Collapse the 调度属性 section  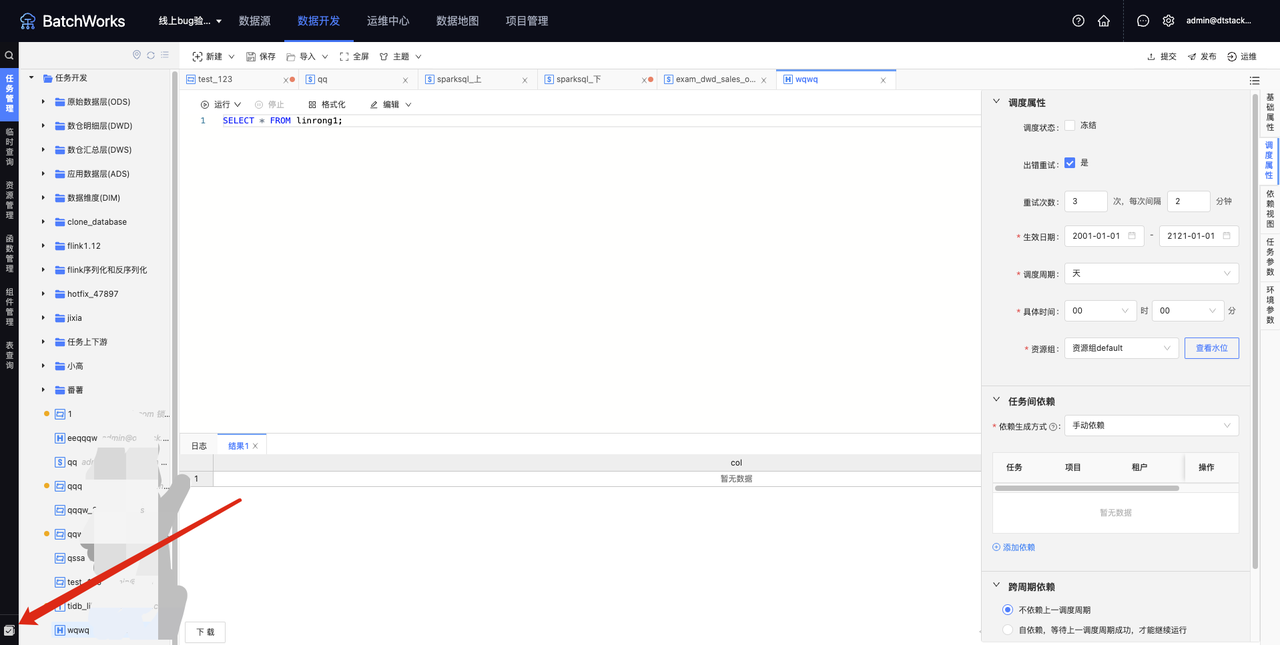(x=996, y=102)
